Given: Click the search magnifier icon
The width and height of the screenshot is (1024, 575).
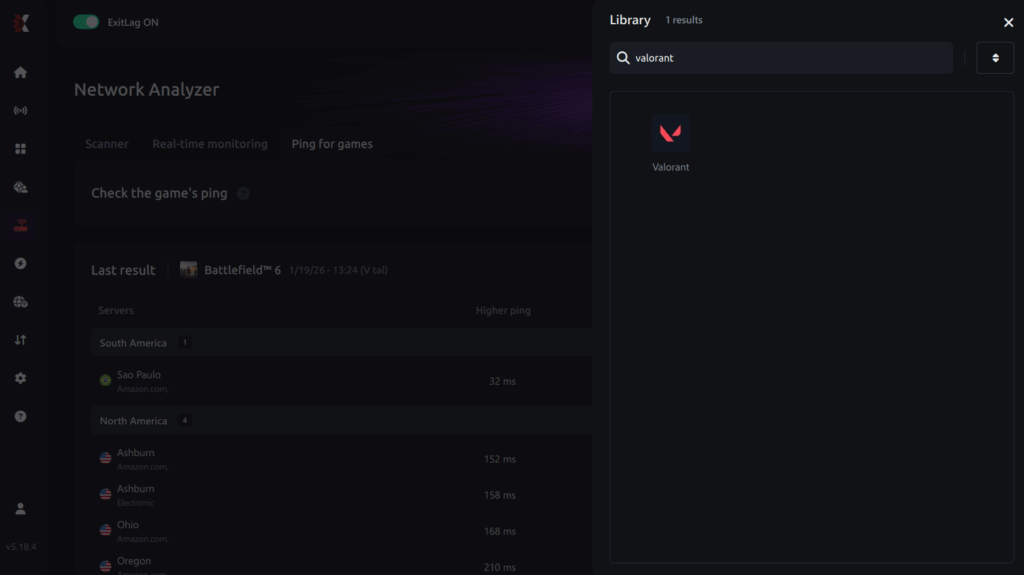Looking at the screenshot, I should [x=623, y=58].
